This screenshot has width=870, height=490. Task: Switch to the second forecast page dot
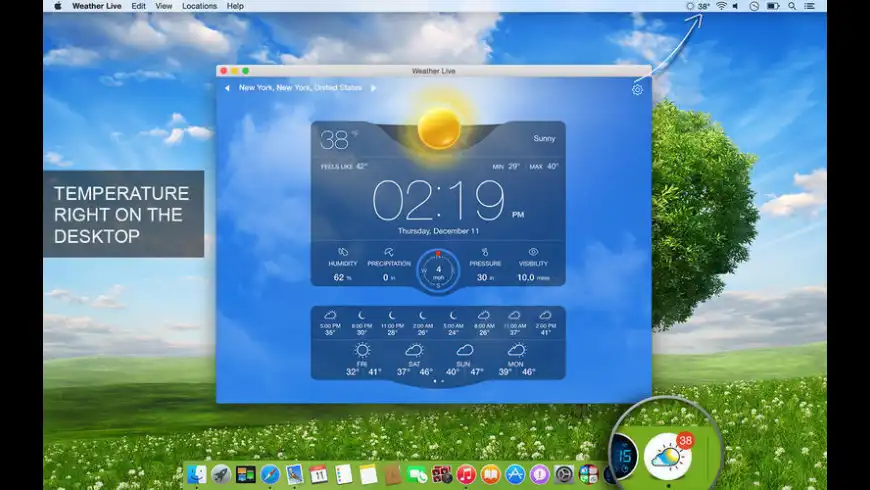coord(442,381)
